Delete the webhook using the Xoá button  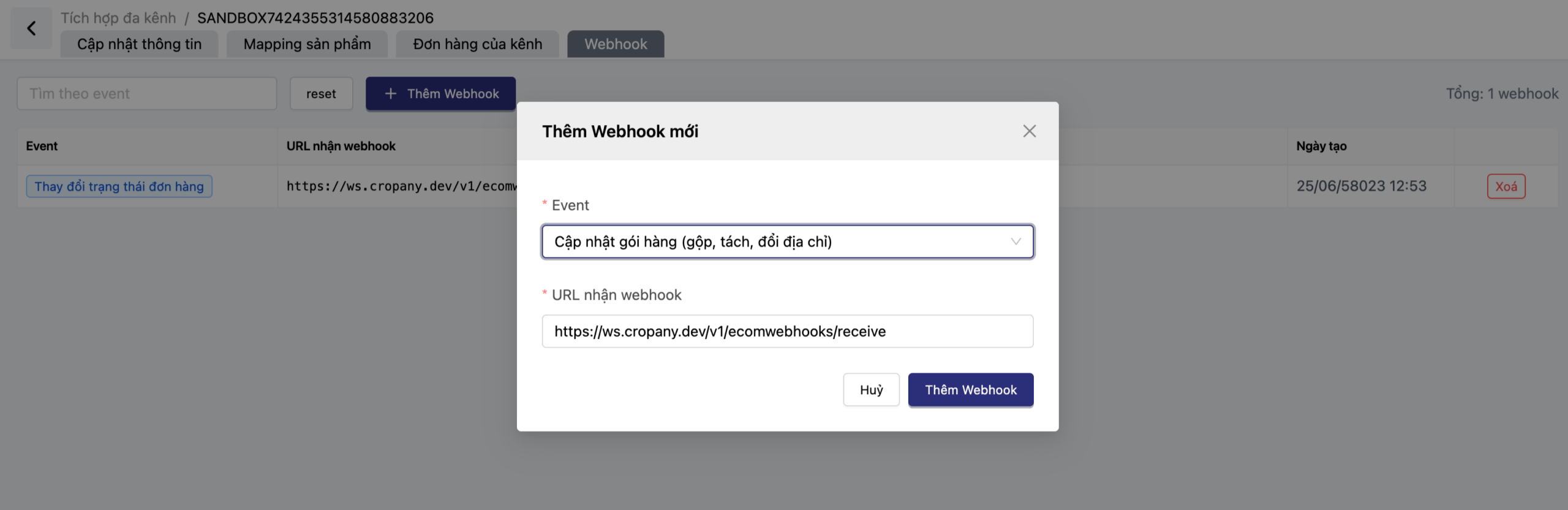point(1506,186)
